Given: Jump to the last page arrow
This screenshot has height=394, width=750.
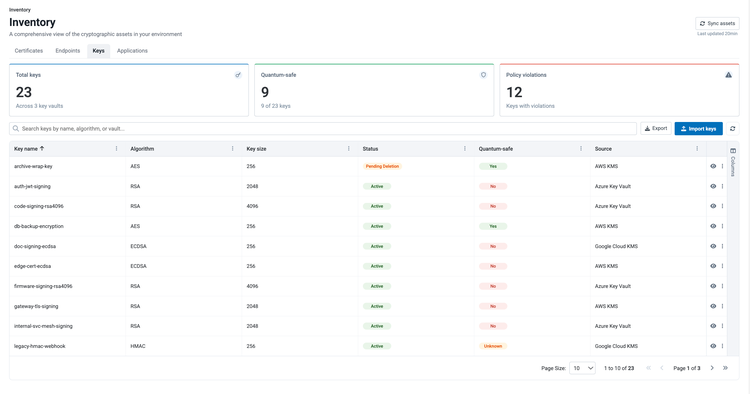Looking at the screenshot, I should [x=725, y=368].
